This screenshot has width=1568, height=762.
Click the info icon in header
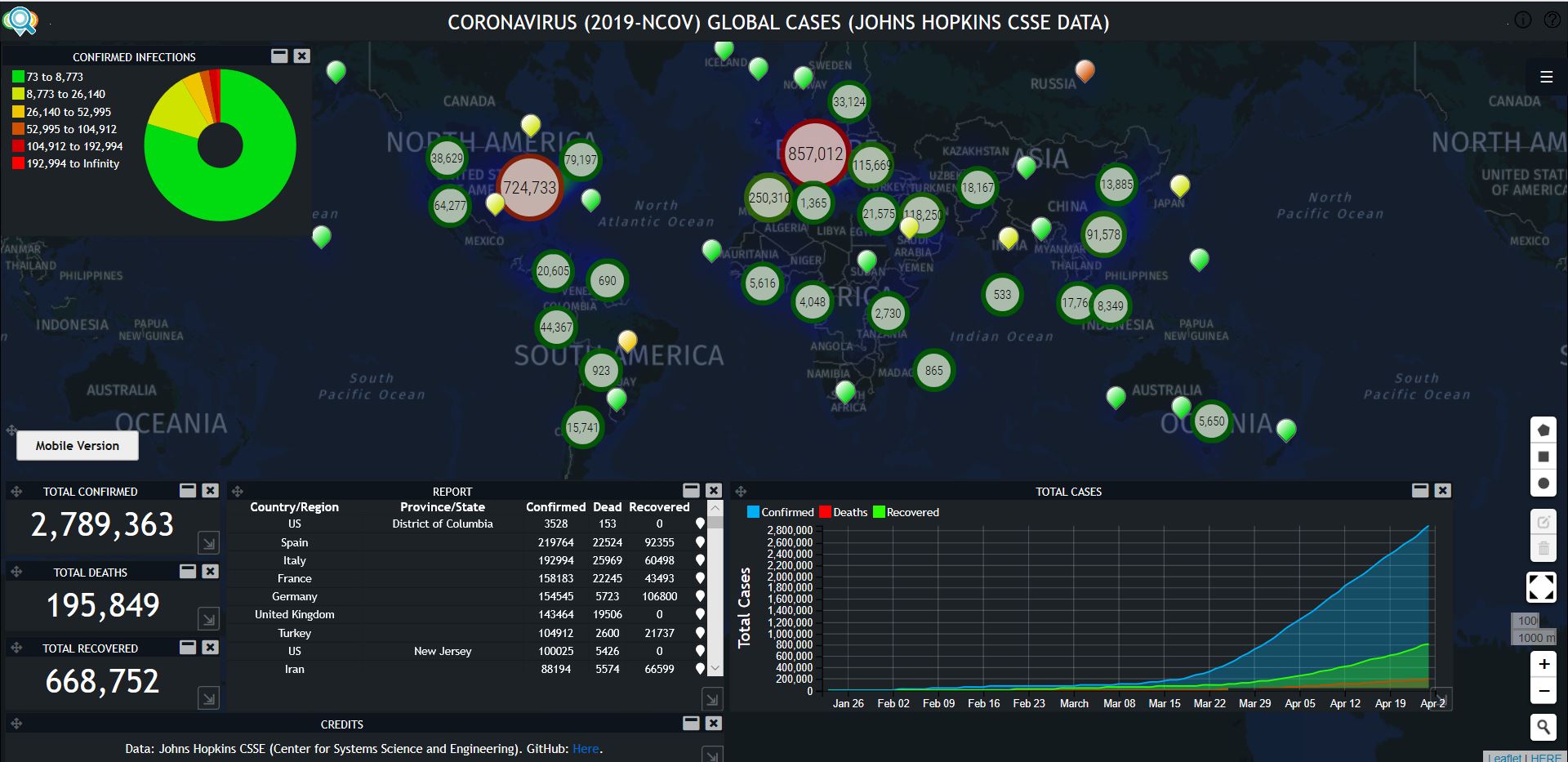(x=1523, y=20)
